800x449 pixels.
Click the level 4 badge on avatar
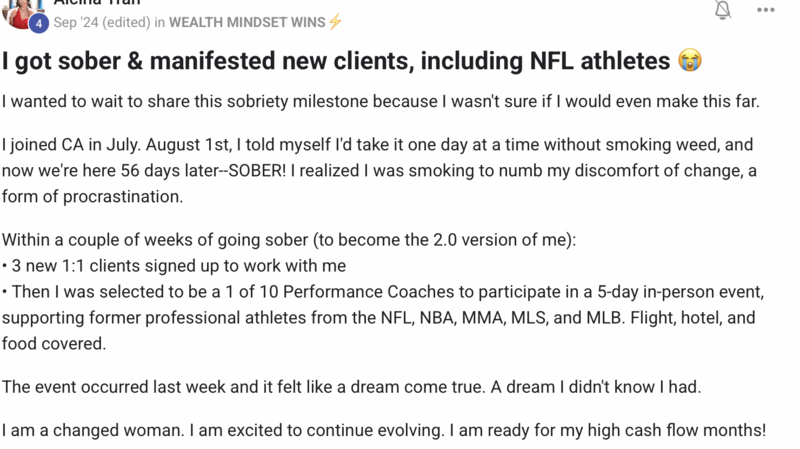pyautogui.click(x=38, y=23)
